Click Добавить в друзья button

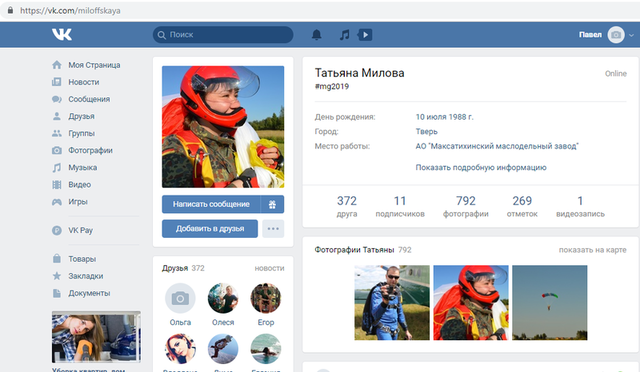click(210, 229)
